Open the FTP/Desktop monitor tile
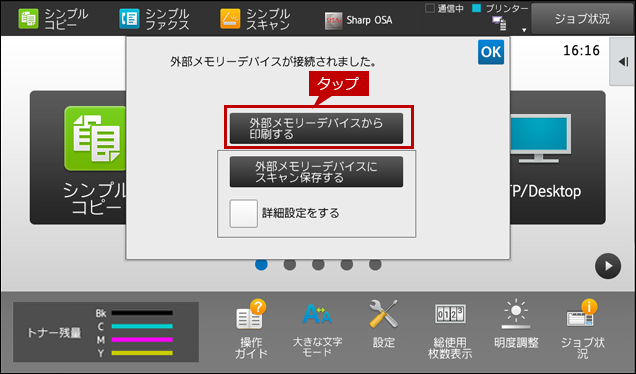The height and width of the screenshot is (374, 636). click(557, 157)
